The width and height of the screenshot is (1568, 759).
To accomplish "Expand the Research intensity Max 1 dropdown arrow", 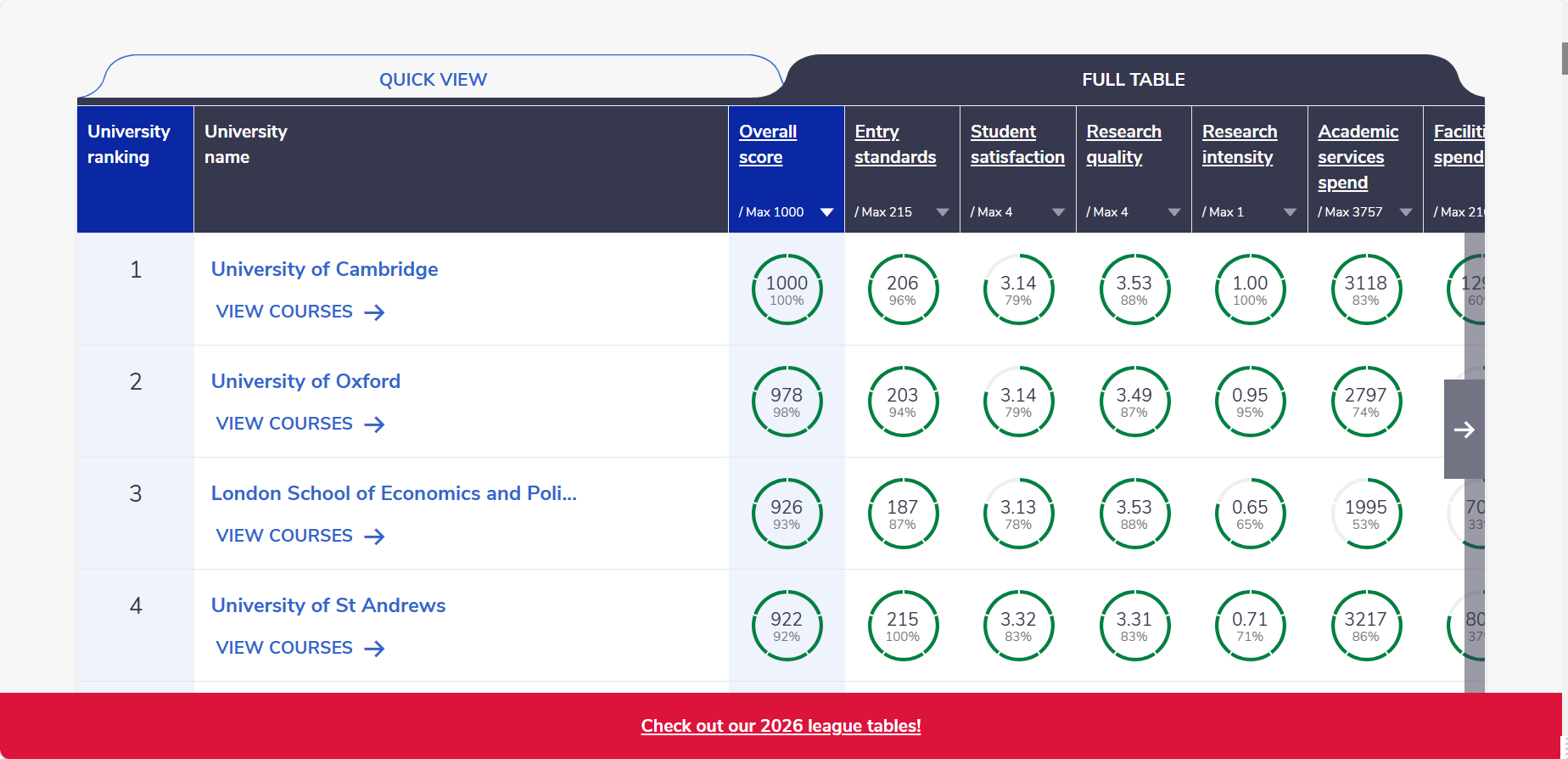I will pyautogui.click(x=1290, y=212).
